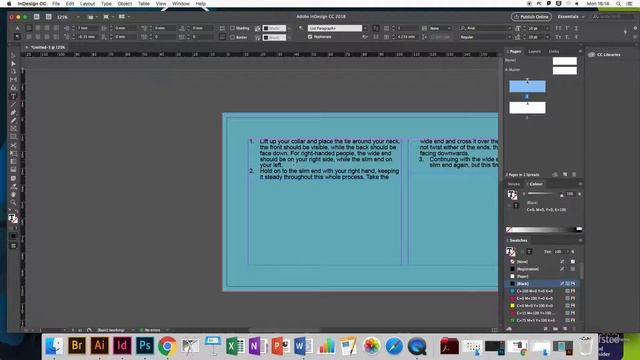
Task: Select the Untitled-3 document tab
Action: pyautogui.click(x=48, y=47)
